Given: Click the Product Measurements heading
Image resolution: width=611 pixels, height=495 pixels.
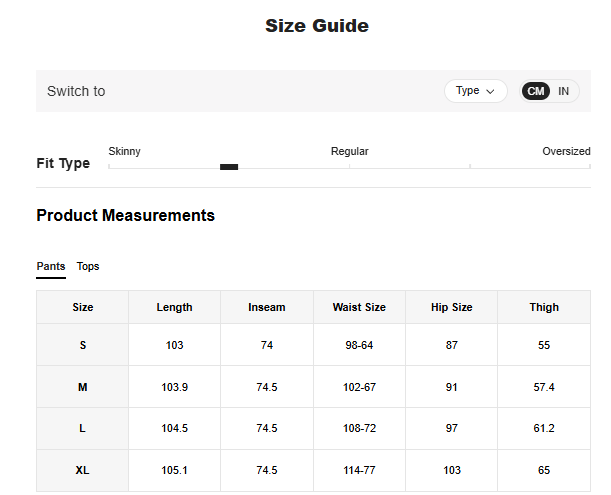Looking at the screenshot, I should [125, 216].
